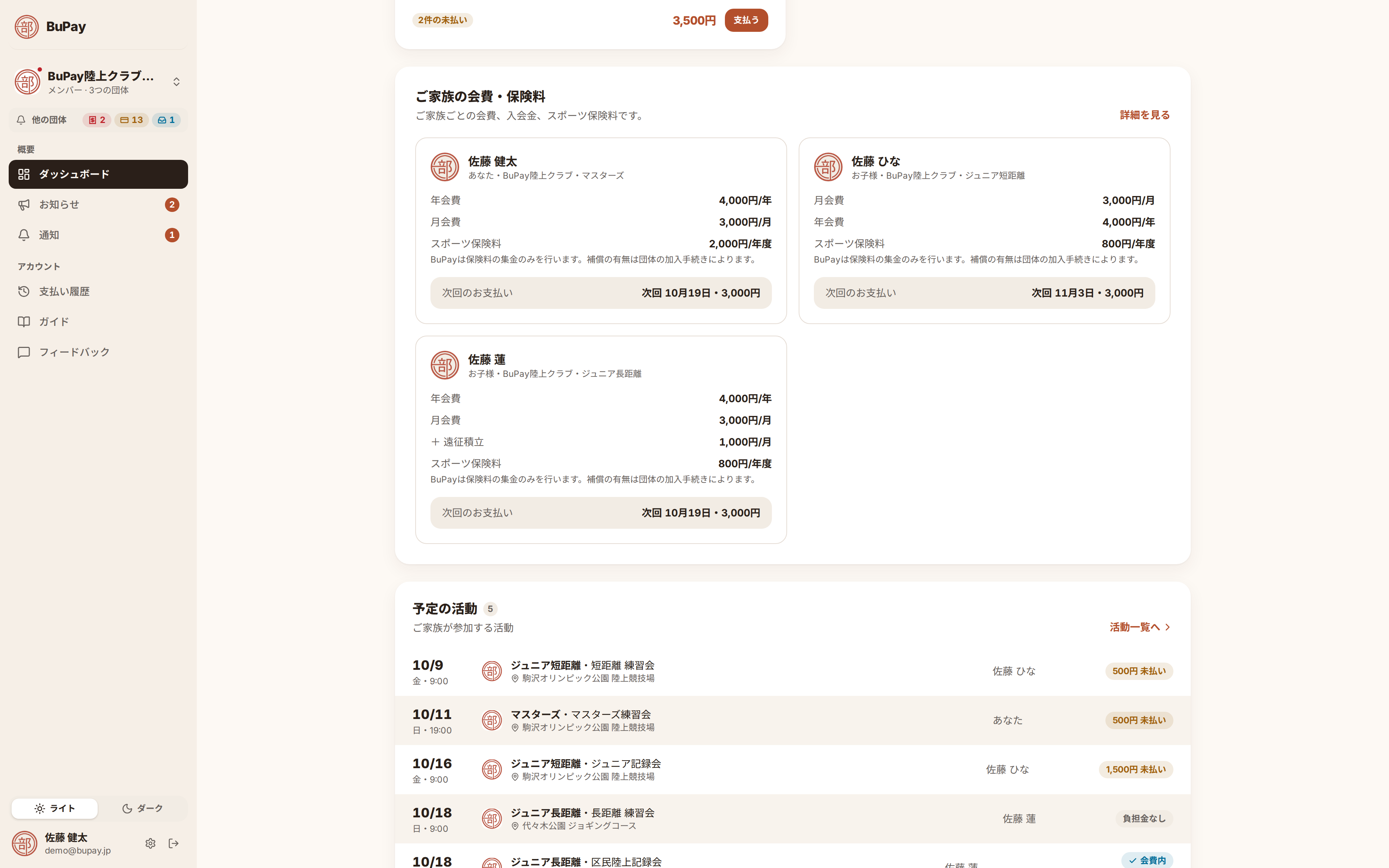Click the location pin for 代々木公園 ジョギングコース
The image size is (1389, 868).
coord(515,826)
